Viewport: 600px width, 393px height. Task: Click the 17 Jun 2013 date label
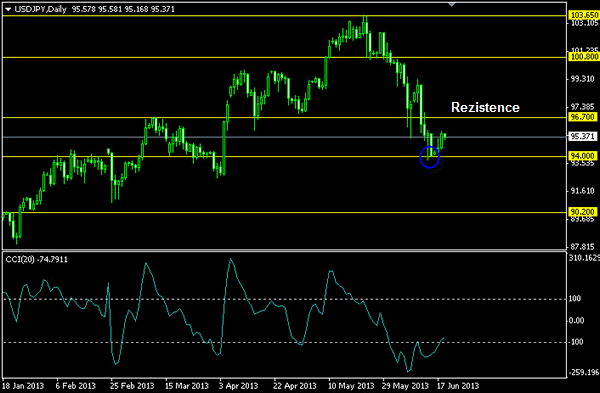coord(458,386)
